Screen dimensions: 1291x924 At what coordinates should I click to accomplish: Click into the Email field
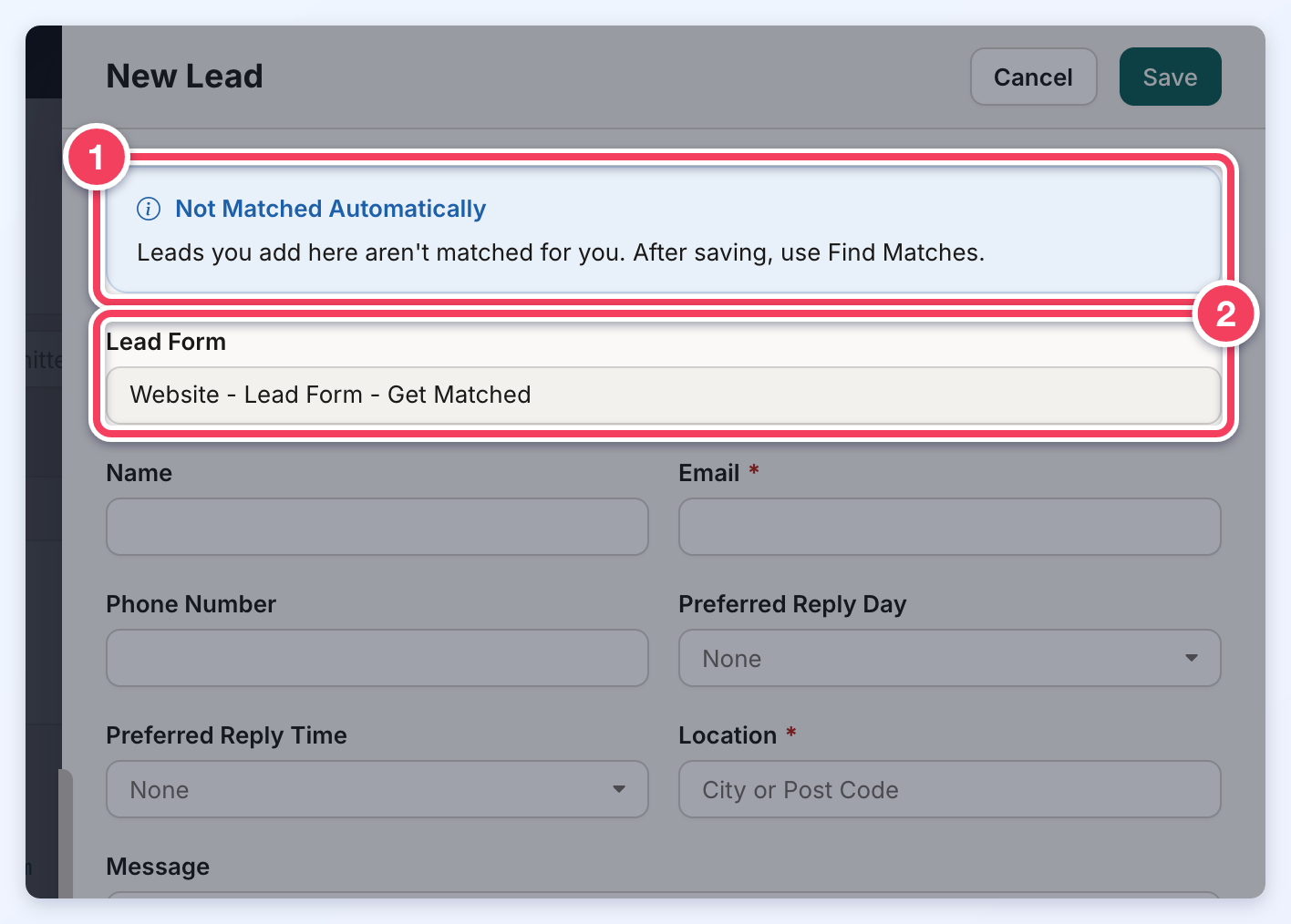click(x=949, y=527)
